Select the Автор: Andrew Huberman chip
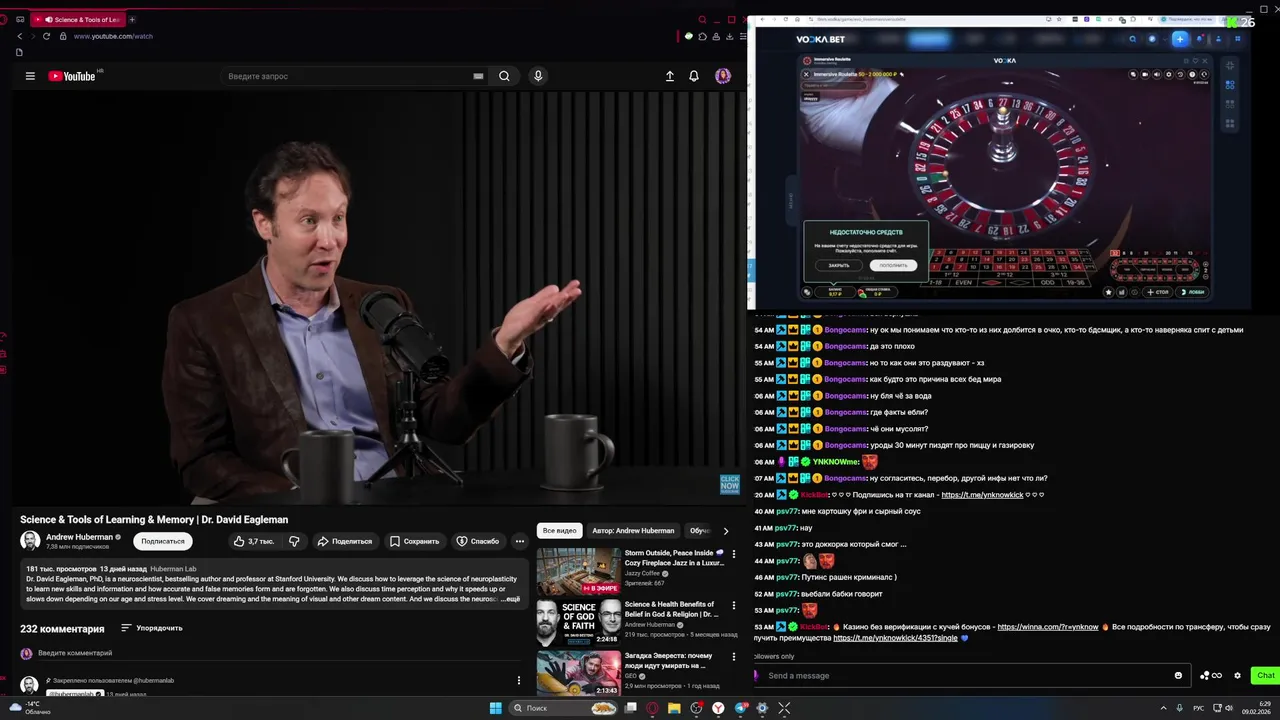1280x720 pixels. pyautogui.click(x=633, y=531)
